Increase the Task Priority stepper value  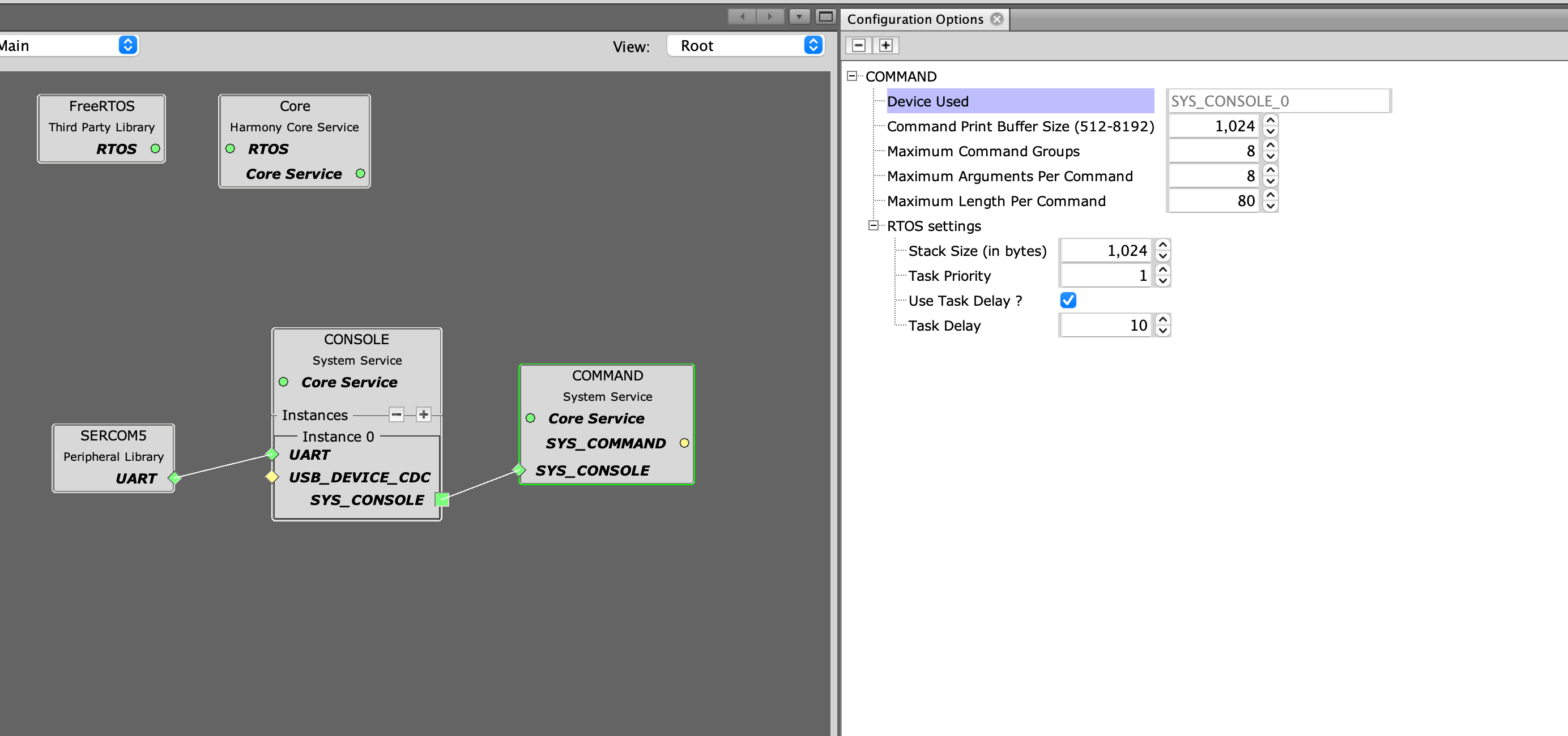click(x=1162, y=270)
